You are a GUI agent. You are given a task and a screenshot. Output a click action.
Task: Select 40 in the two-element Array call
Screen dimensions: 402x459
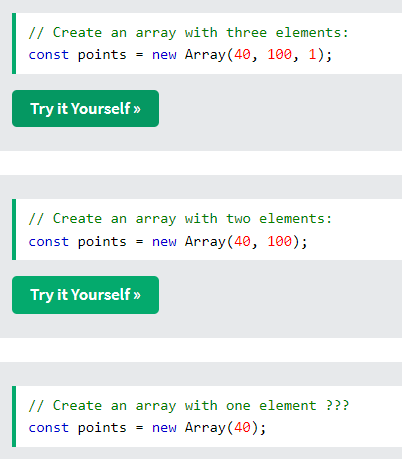pyautogui.click(x=242, y=241)
